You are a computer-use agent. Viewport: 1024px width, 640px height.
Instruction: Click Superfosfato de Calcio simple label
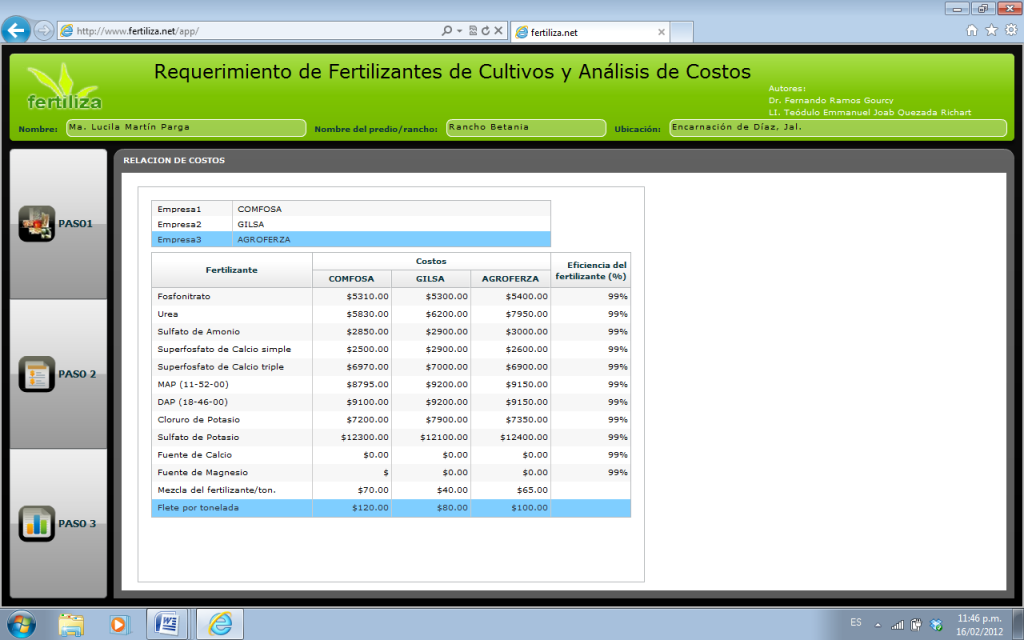224,349
